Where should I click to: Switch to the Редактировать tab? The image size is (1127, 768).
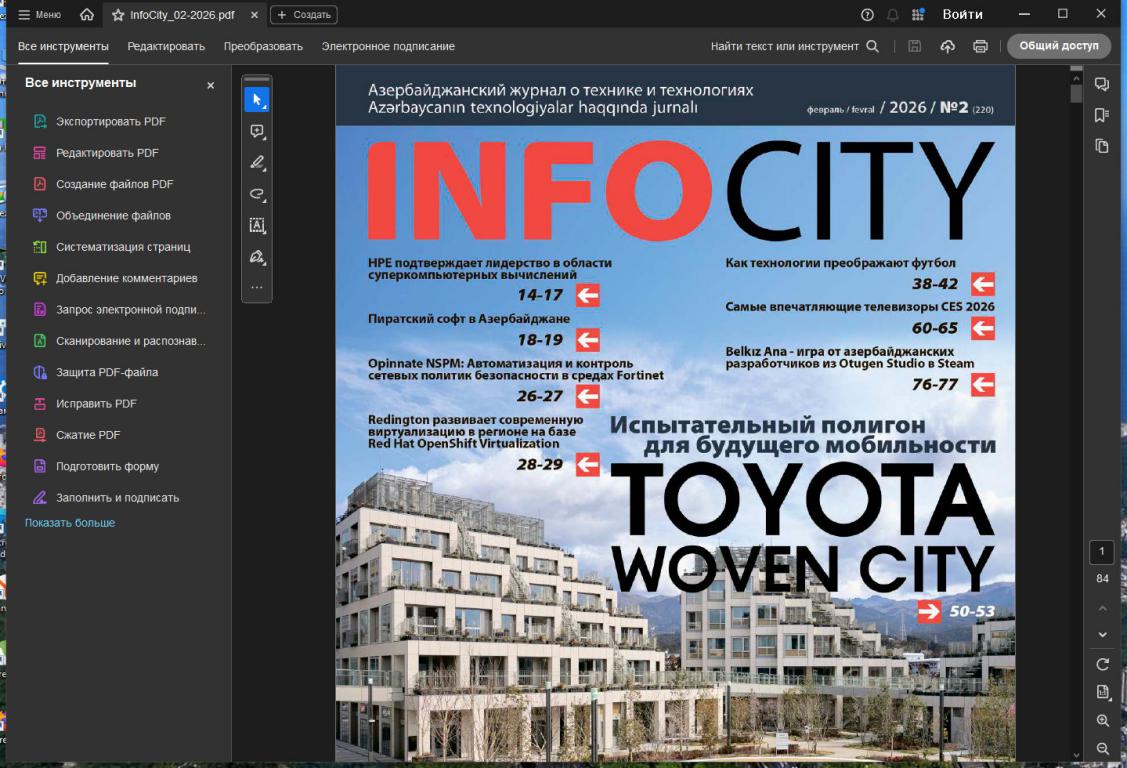(166, 46)
